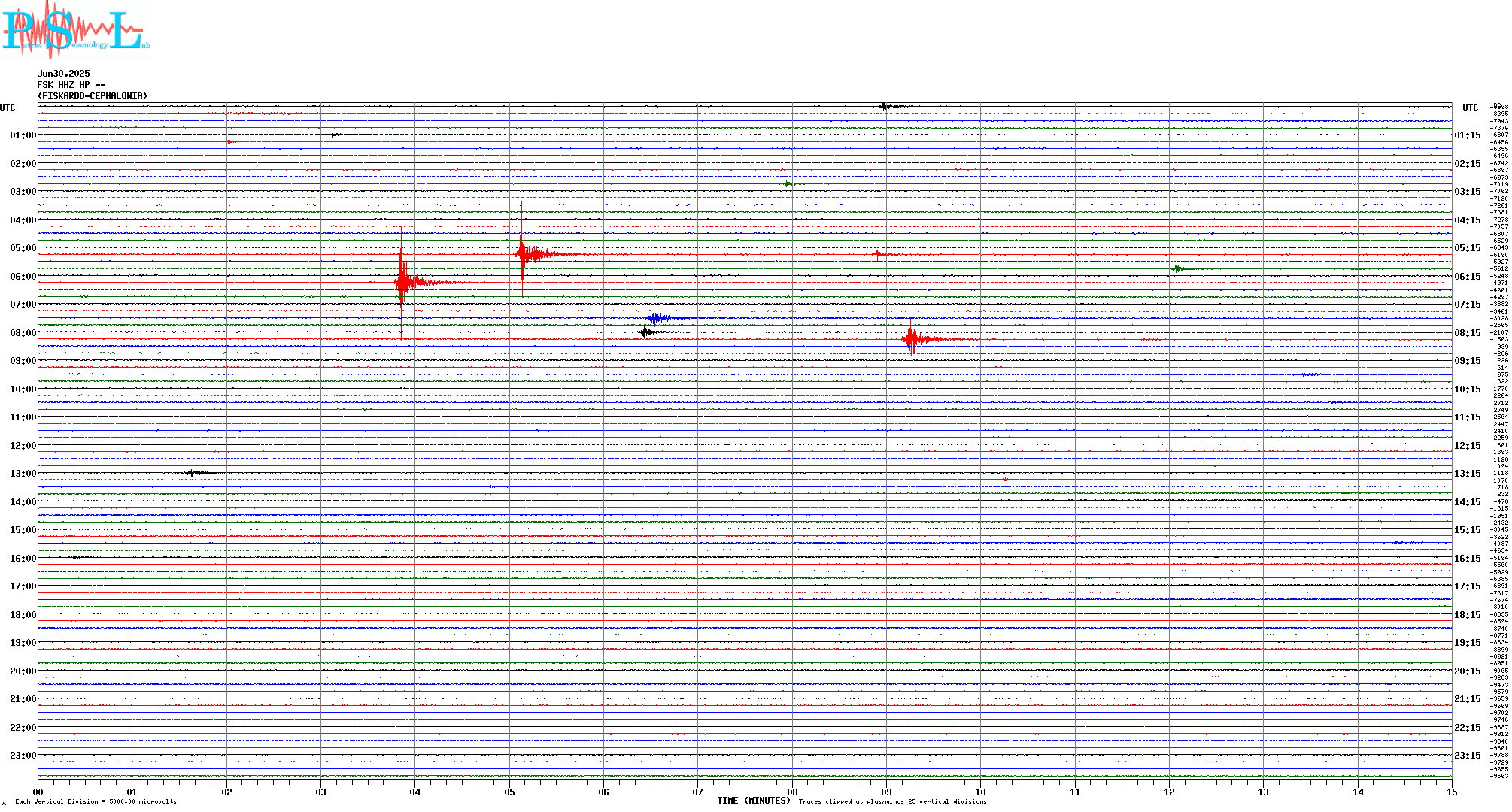Click the 03:00 hour label

pos(23,192)
